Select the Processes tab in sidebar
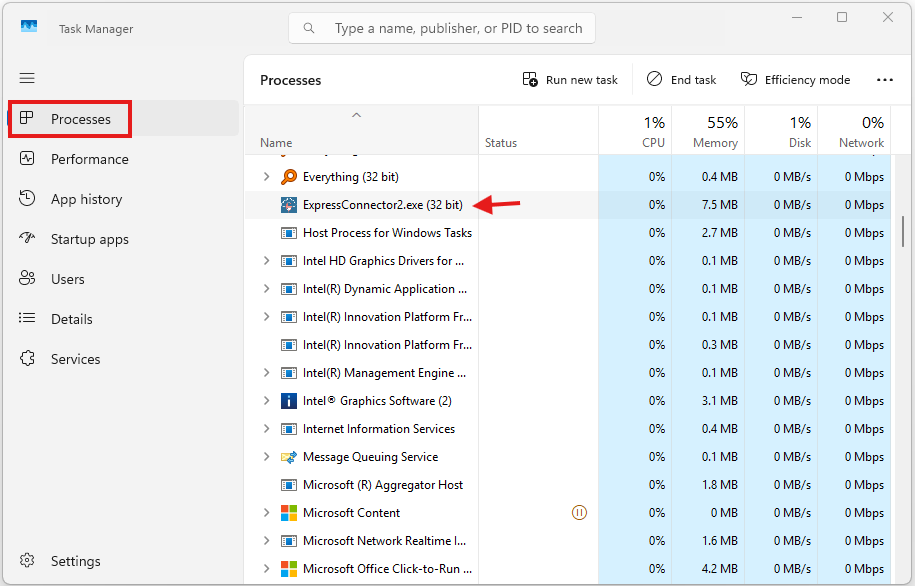Screen dimensions: 915x586 click(80, 119)
